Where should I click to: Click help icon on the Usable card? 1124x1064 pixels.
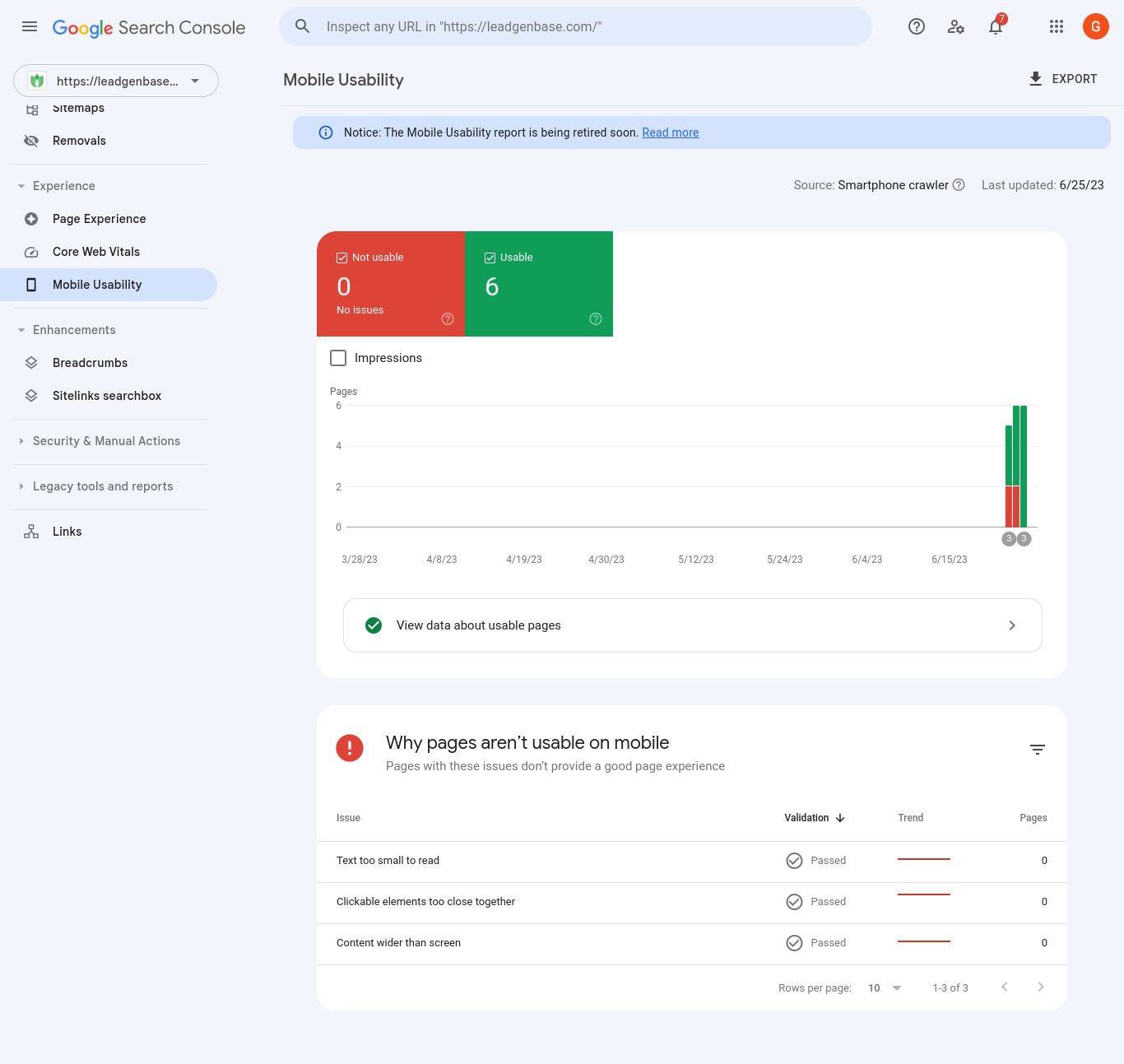pyautogui.click(x=596, y=319)
